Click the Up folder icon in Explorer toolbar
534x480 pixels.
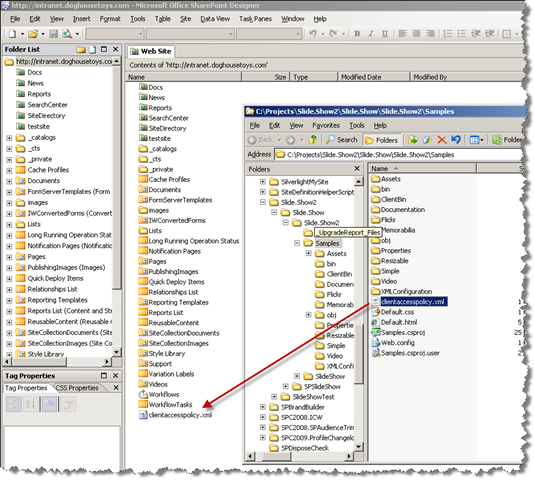tap(313, 140)
